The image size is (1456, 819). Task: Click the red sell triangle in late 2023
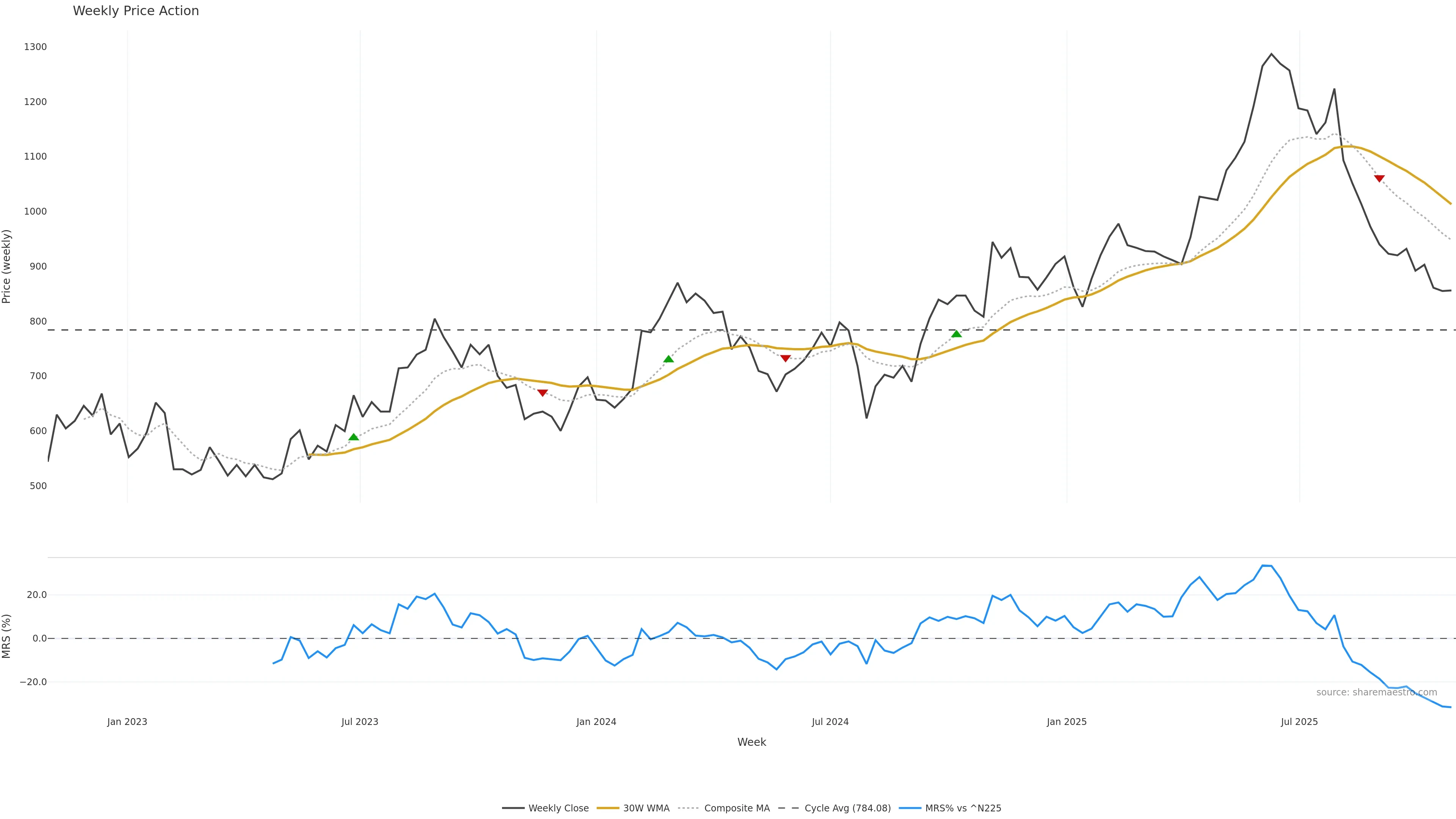(543, 393)
